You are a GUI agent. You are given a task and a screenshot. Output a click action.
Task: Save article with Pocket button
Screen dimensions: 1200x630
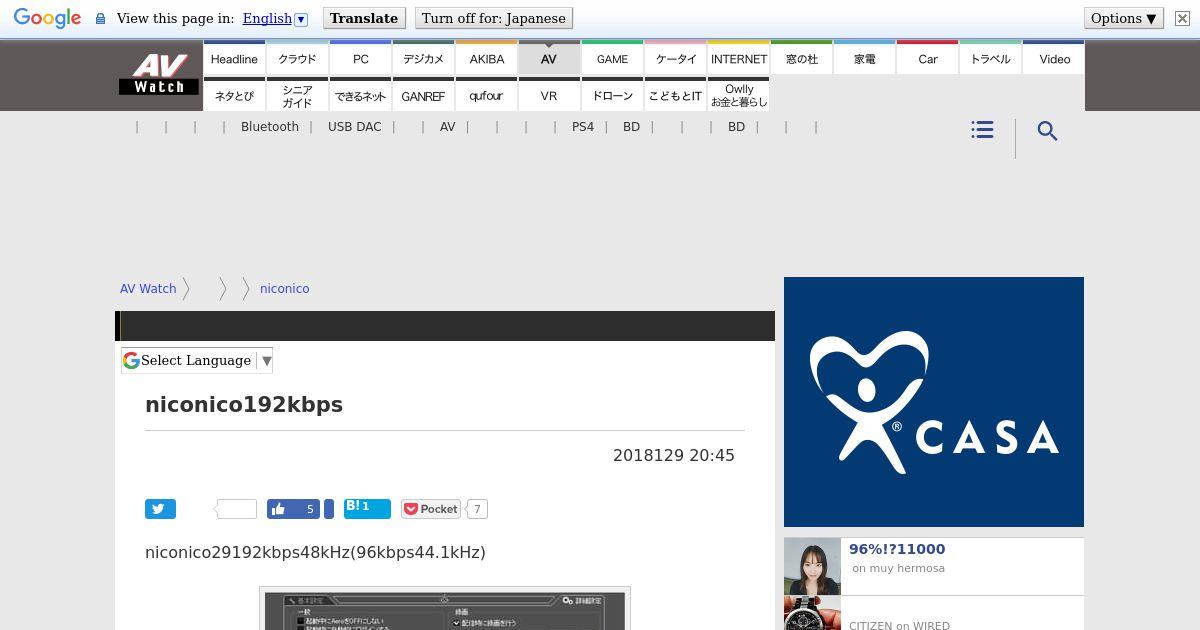[431, 509]
